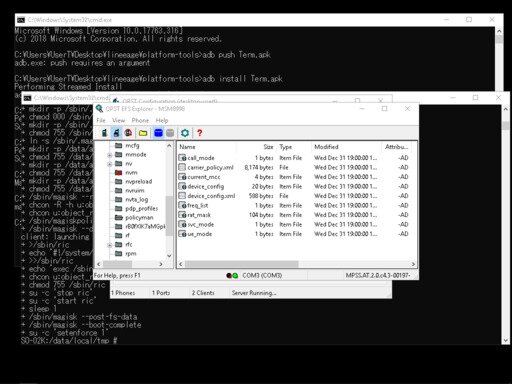Select the rpm folder in tree

(x=131, y=254)
